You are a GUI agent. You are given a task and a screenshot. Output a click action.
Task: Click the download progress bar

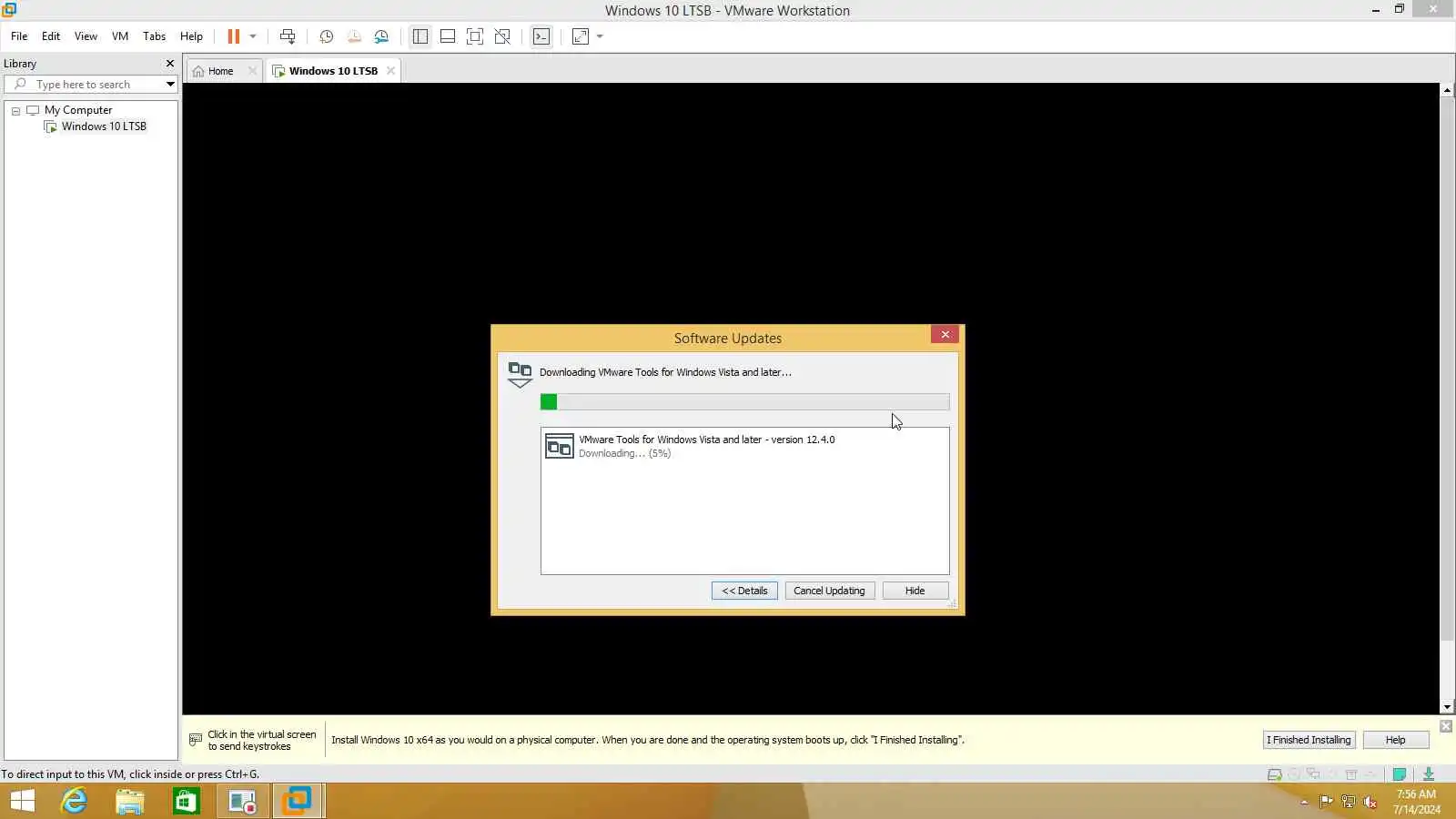[x=744, y=402]
